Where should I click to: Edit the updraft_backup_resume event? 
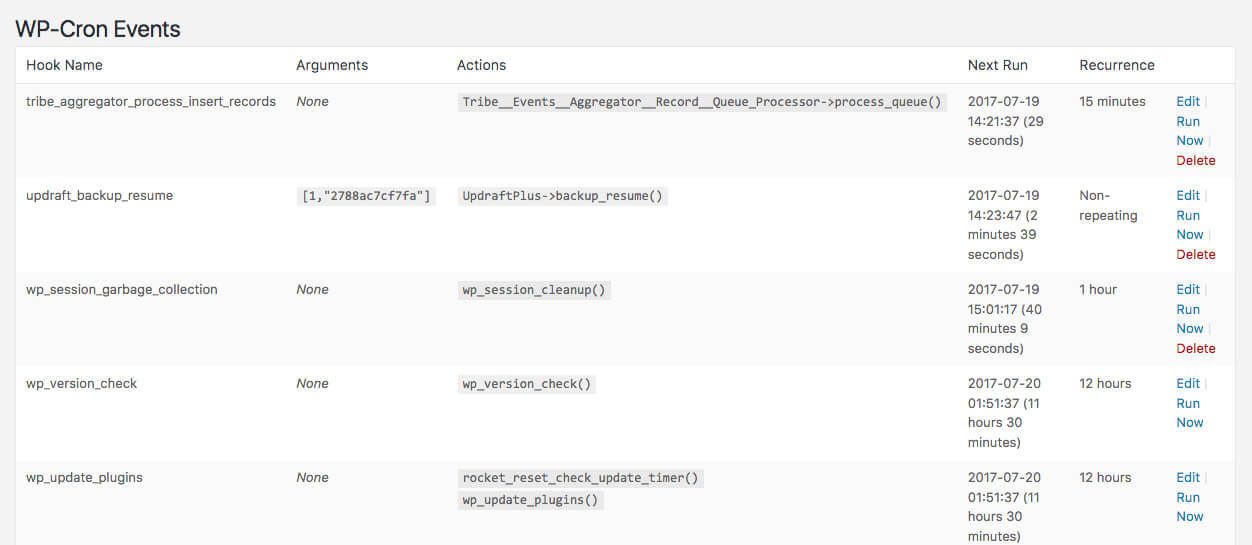click(x=1187, y=195)
